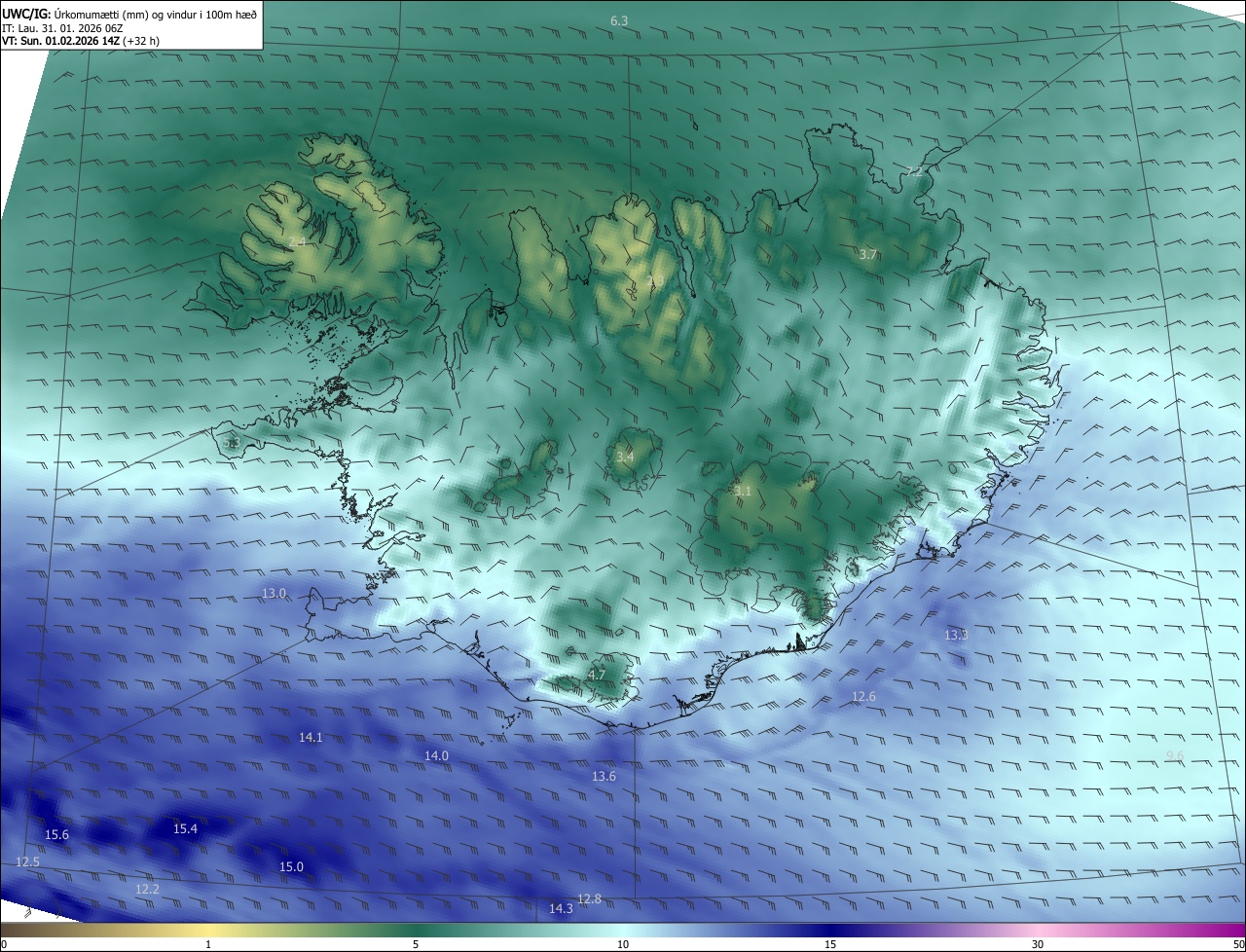Click the valid time 'VT: Sun. 01.02.2026 14Z'
Screen dimensions: 1246x952
click(x=61, y=42)
